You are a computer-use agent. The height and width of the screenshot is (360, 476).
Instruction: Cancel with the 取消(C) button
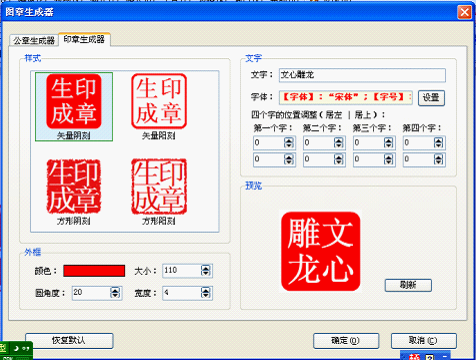[x=424, y=341]
